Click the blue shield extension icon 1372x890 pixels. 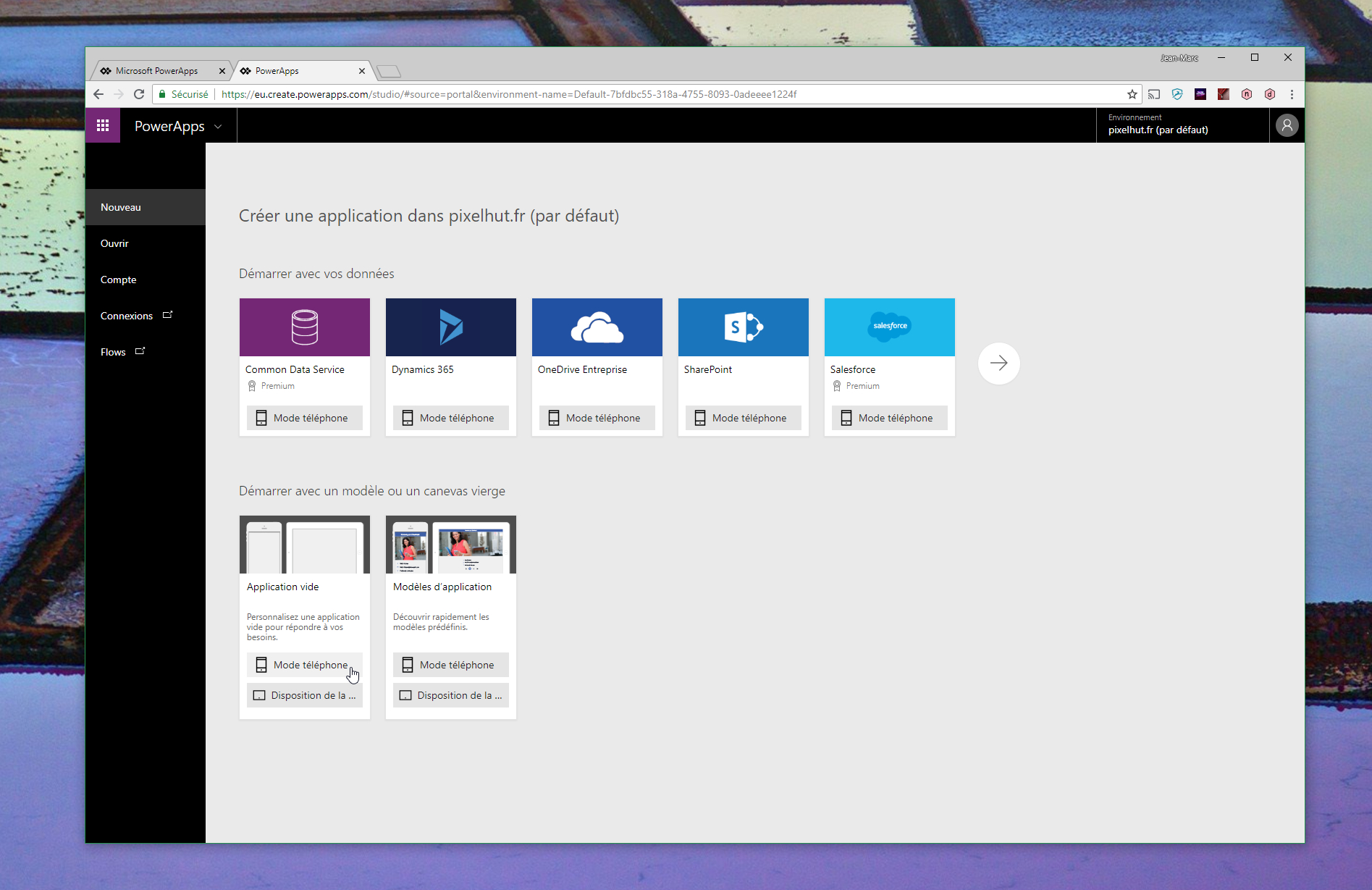(1177, 94)
